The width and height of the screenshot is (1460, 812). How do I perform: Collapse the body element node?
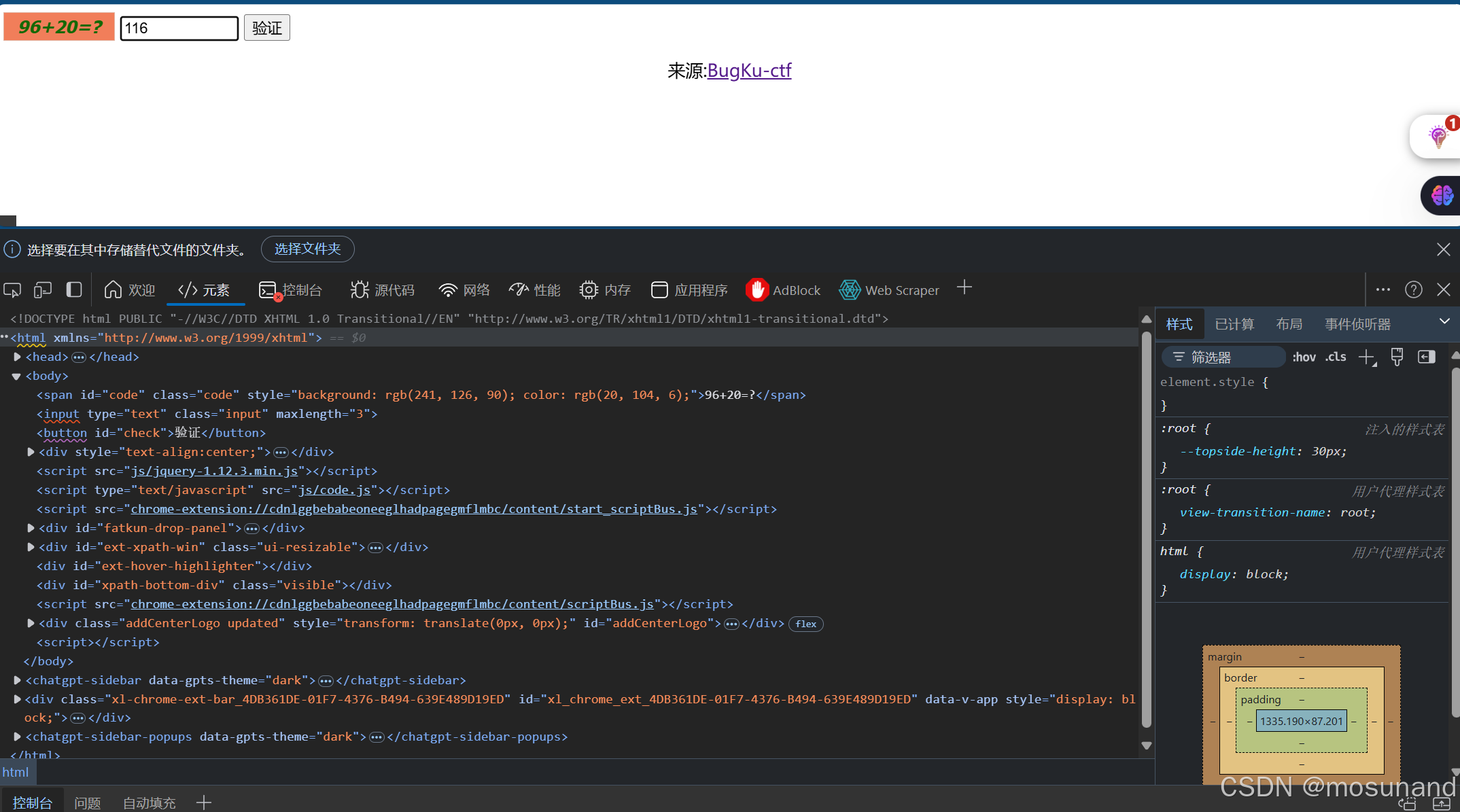(16, 376)
